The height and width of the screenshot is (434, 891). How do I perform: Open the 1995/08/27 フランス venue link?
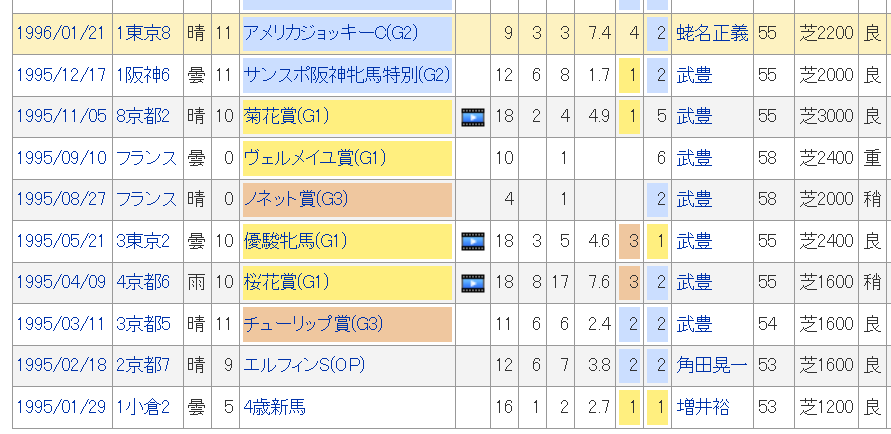point(147,199)
